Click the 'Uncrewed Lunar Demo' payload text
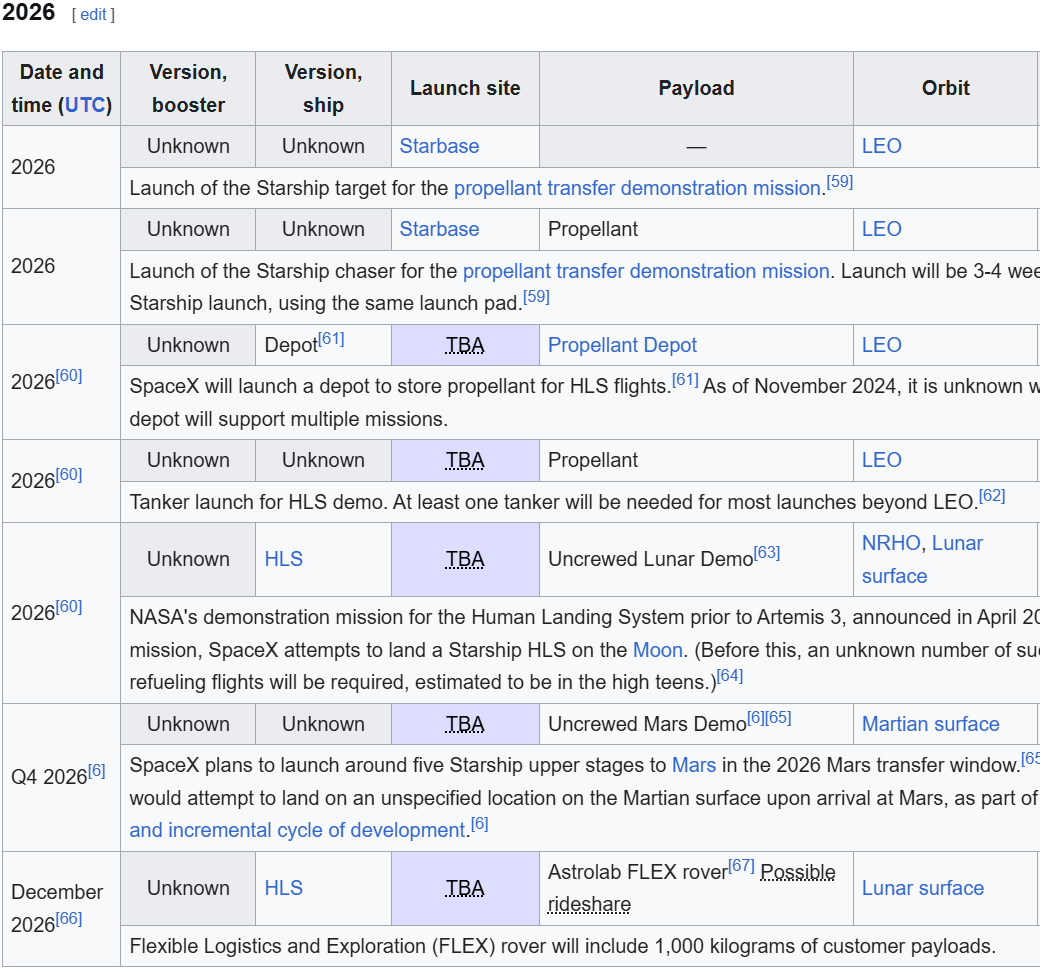This screenshot has height=969, width=1040. click(651, 559)
